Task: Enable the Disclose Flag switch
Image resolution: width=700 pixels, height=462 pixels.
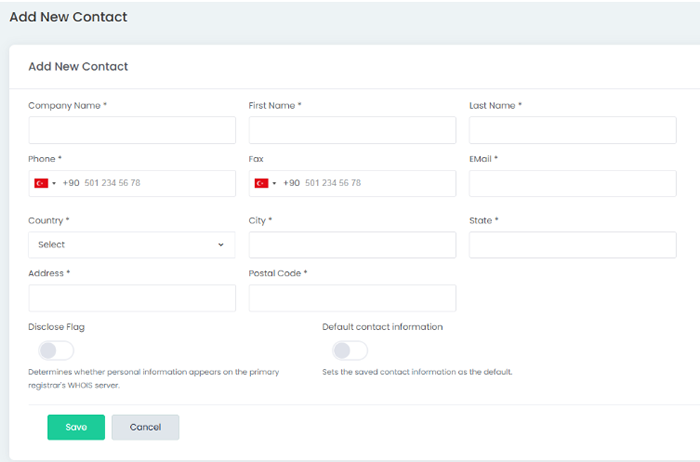Action: pyautogui.click(x=56, y=350)
